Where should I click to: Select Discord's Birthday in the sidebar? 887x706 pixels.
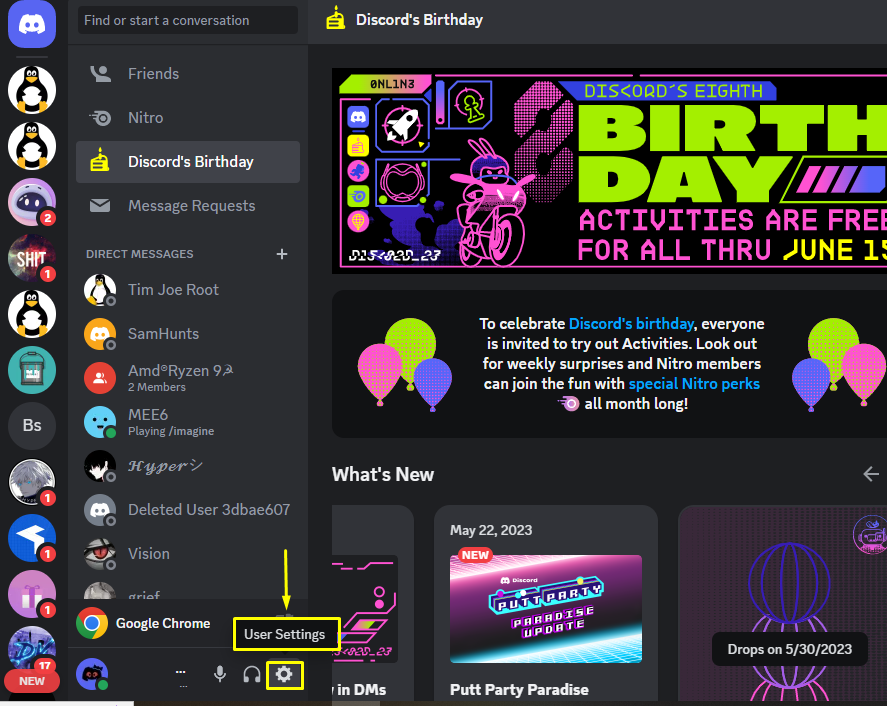188,162
